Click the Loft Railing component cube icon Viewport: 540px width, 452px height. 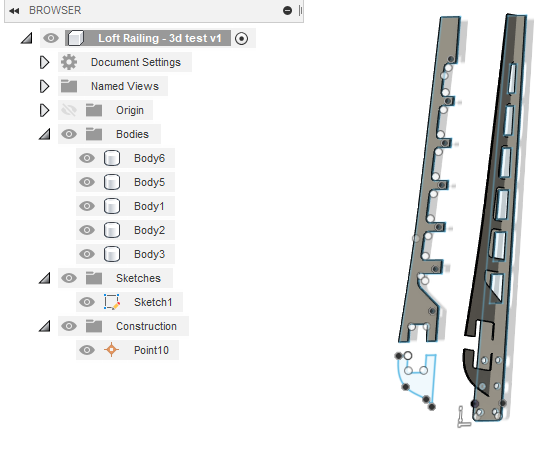(x=76, y=38)
